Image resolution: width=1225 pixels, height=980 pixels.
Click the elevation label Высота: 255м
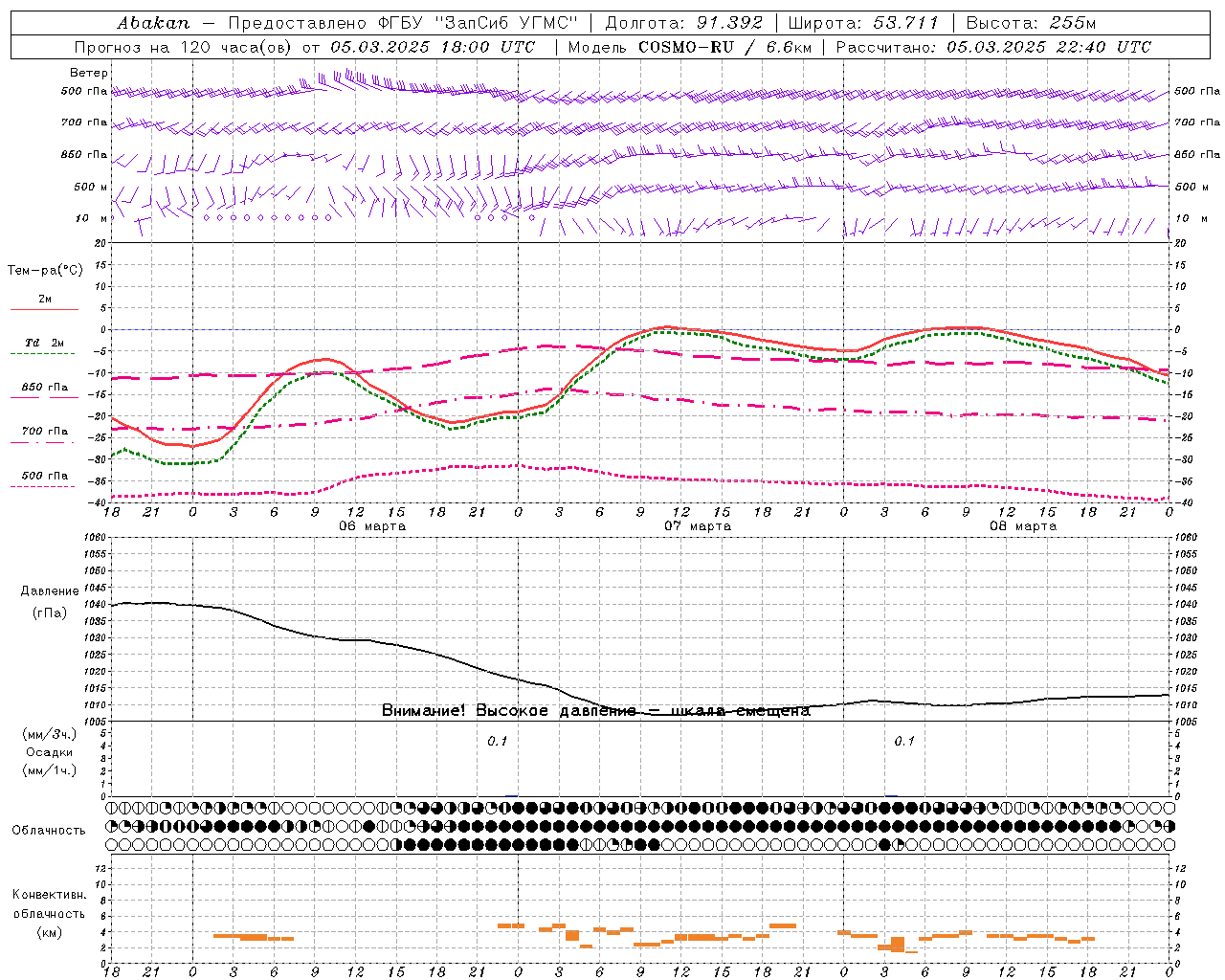[1031, 22]
